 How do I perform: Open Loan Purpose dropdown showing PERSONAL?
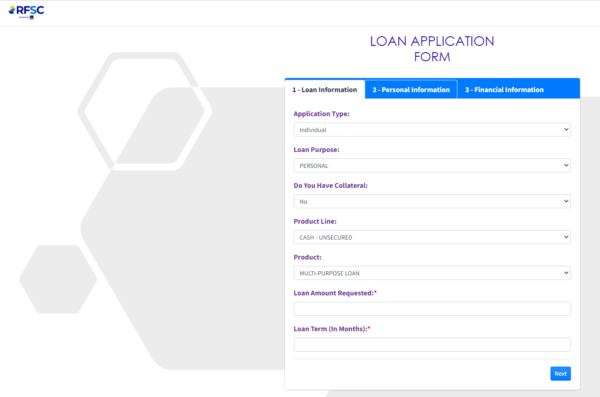pos(432,165)
